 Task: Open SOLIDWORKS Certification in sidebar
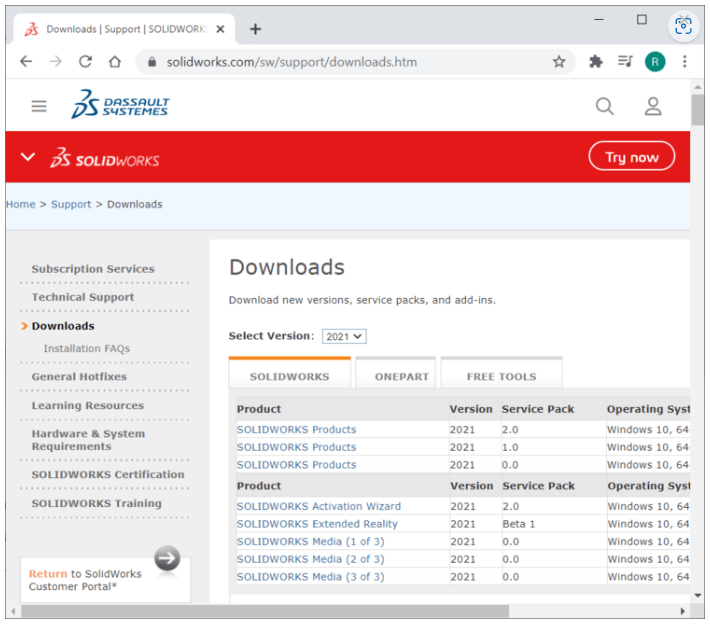[108, 475]
